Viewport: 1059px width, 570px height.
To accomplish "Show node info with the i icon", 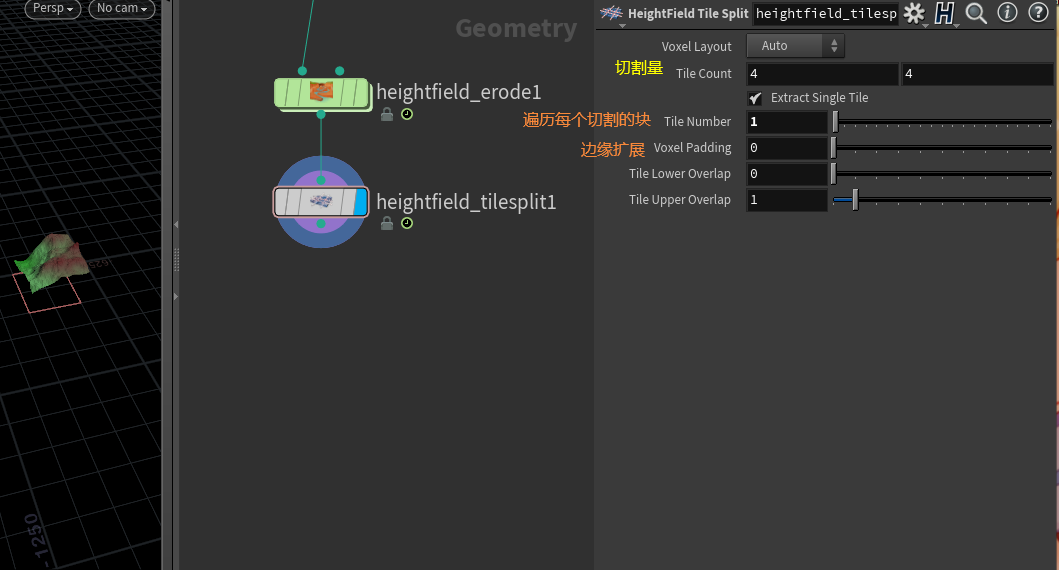I will coord(1007,12).
